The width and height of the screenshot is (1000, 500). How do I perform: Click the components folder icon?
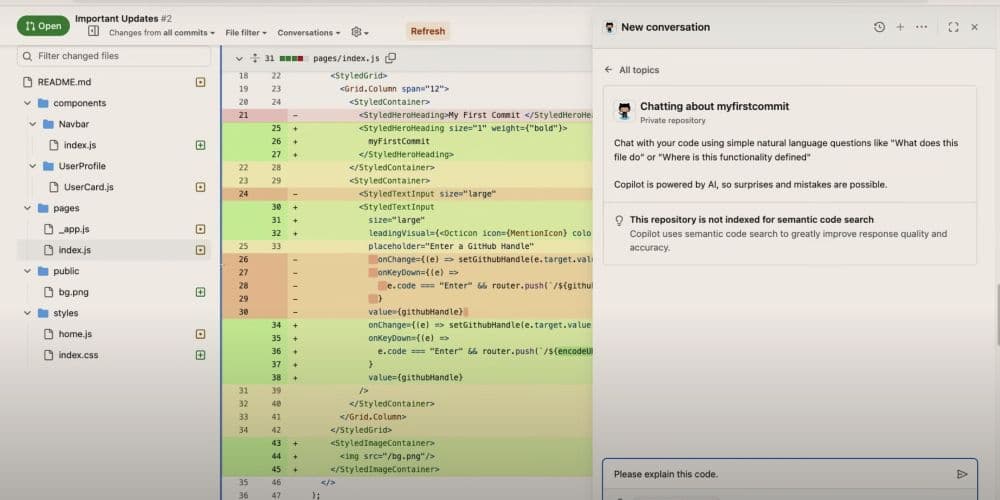[x=43, y=103]
